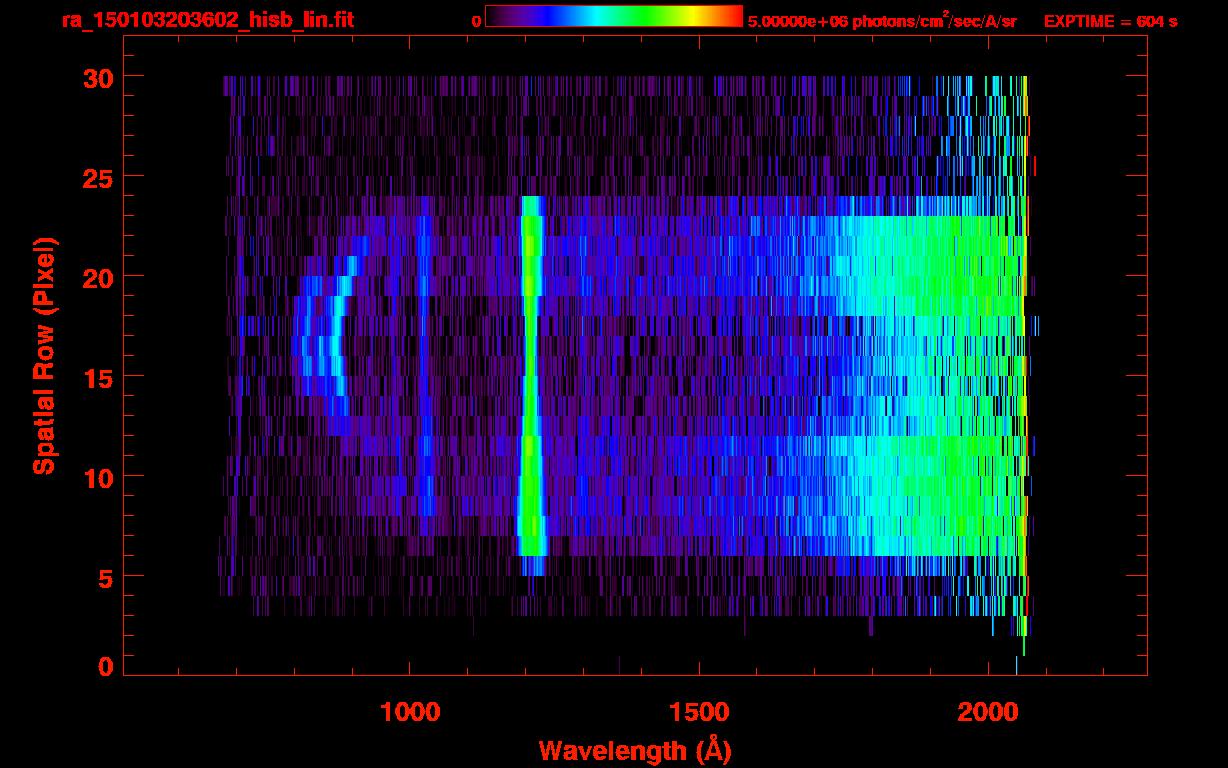
Task: Click the rainbow color scale bar
Action: pyautogui.click(x=613, y=17)
